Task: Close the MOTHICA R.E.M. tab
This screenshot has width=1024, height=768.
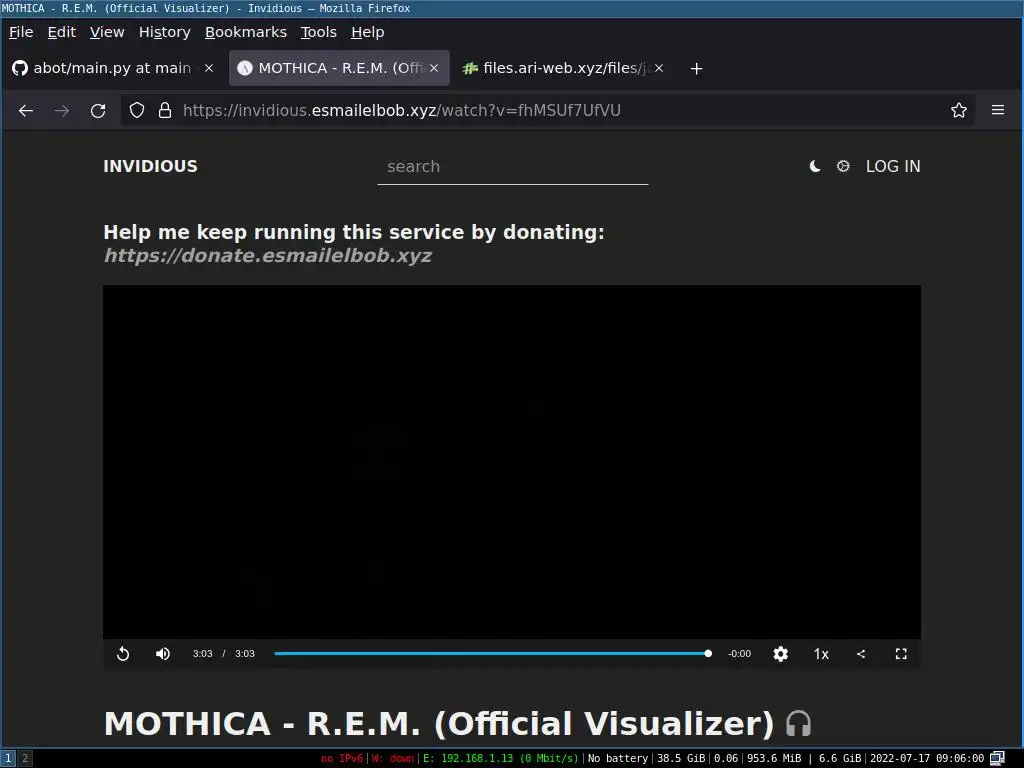Action: [434, 68]
